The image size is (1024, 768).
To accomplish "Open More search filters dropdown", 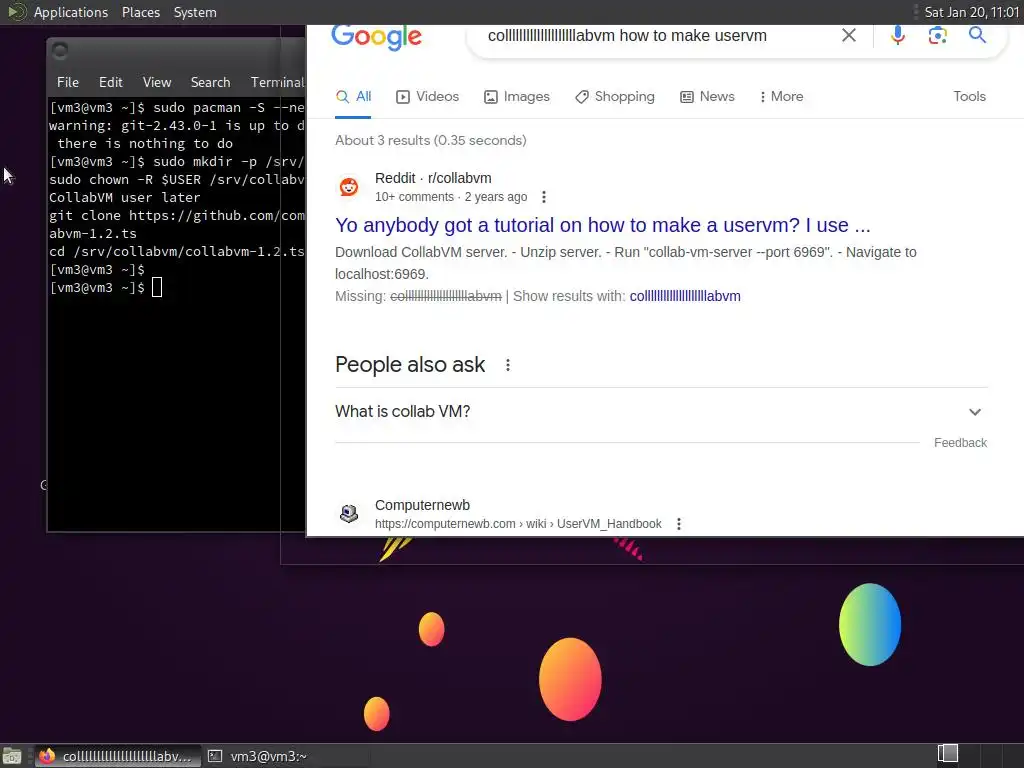I will pyautogui.click(x=781, y=97).
